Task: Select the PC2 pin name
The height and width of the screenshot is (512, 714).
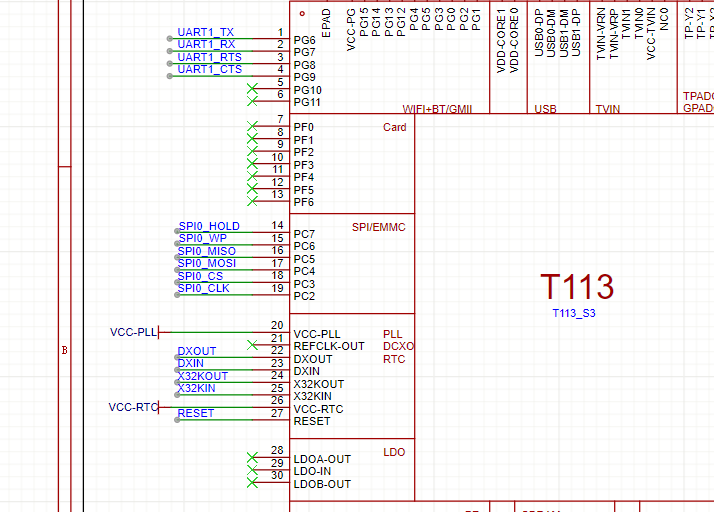Action: [x=304, y=297]
